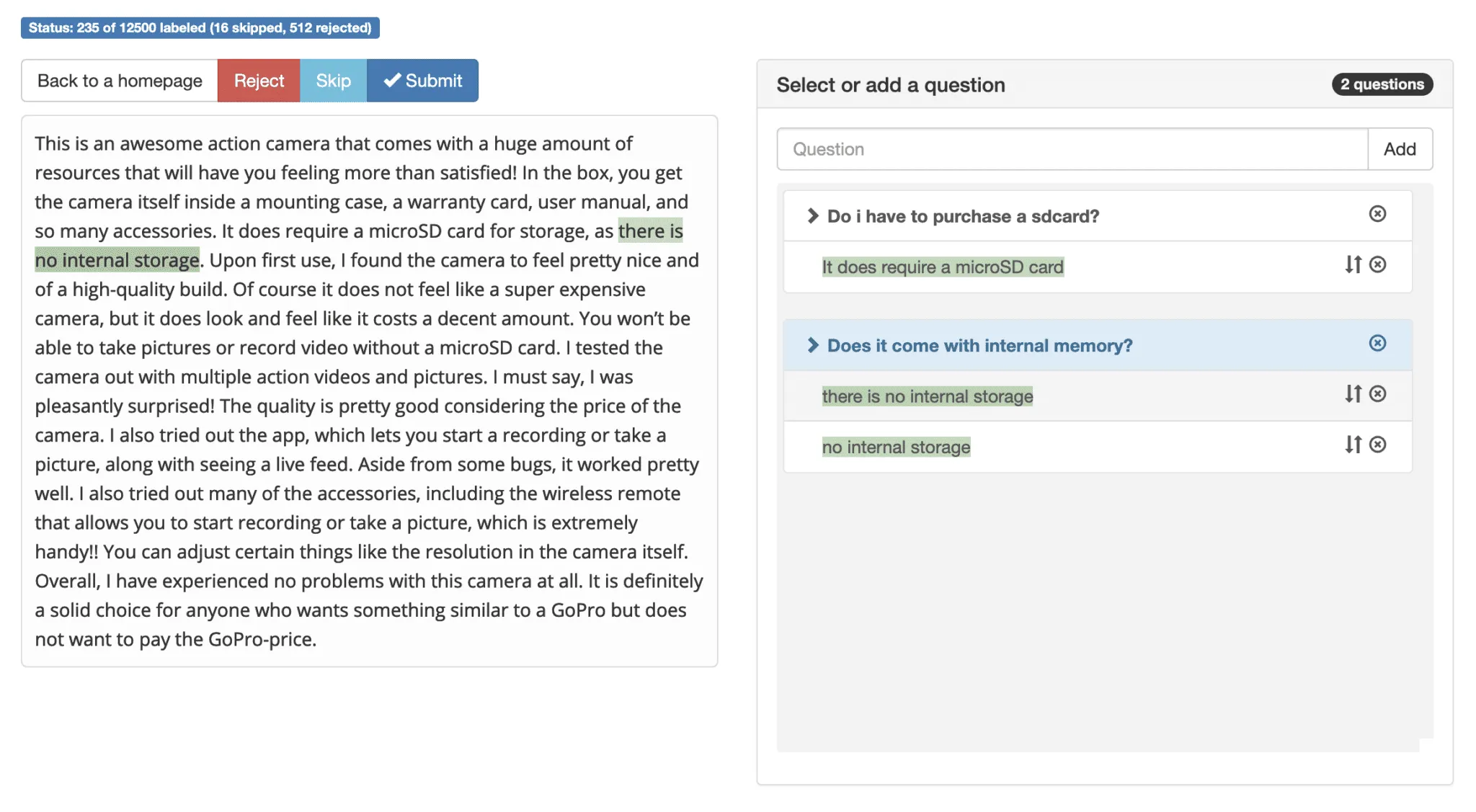Delete the answer "It does require a microSD card"

1377,264
